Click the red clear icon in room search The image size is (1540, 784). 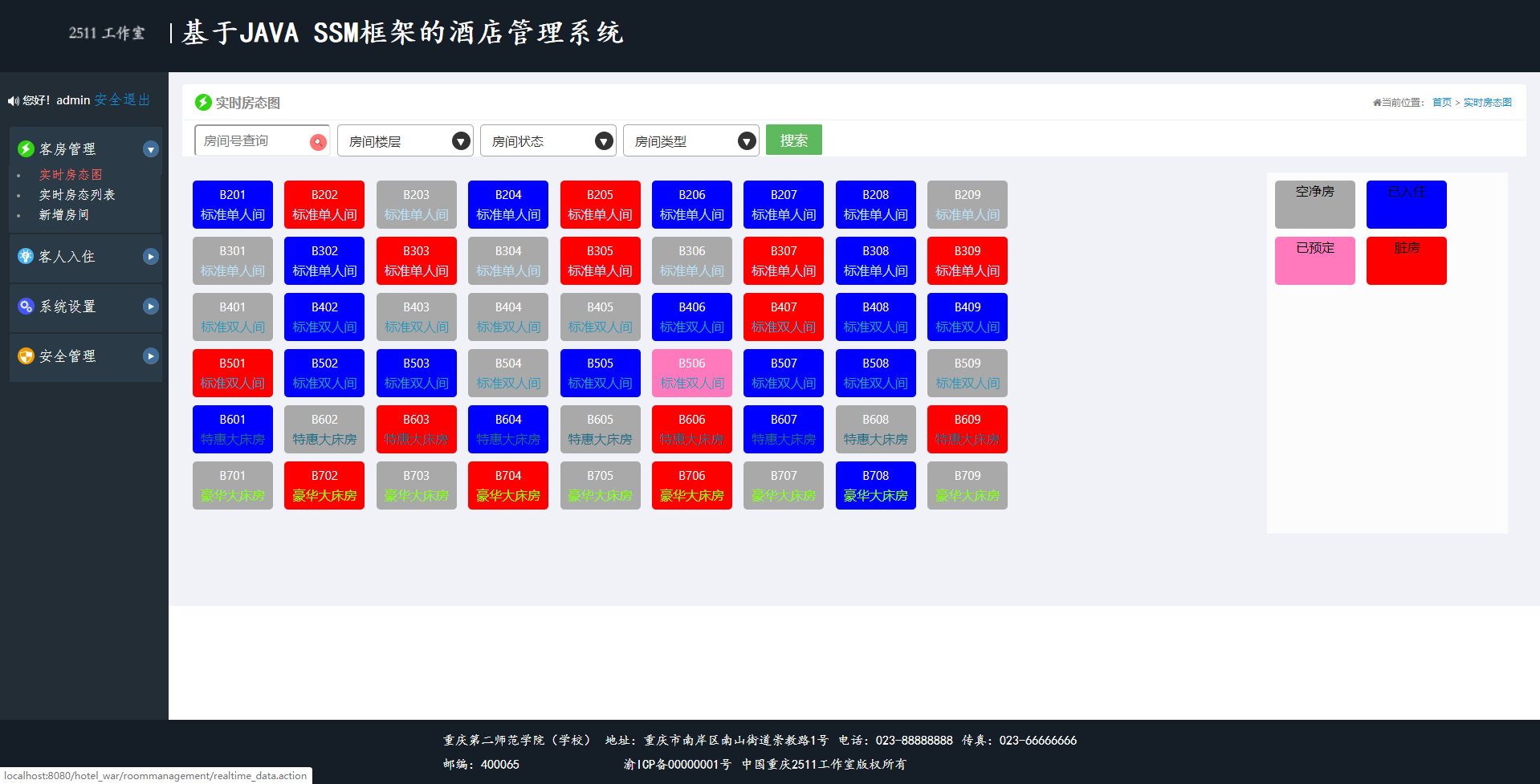[318, 142]
